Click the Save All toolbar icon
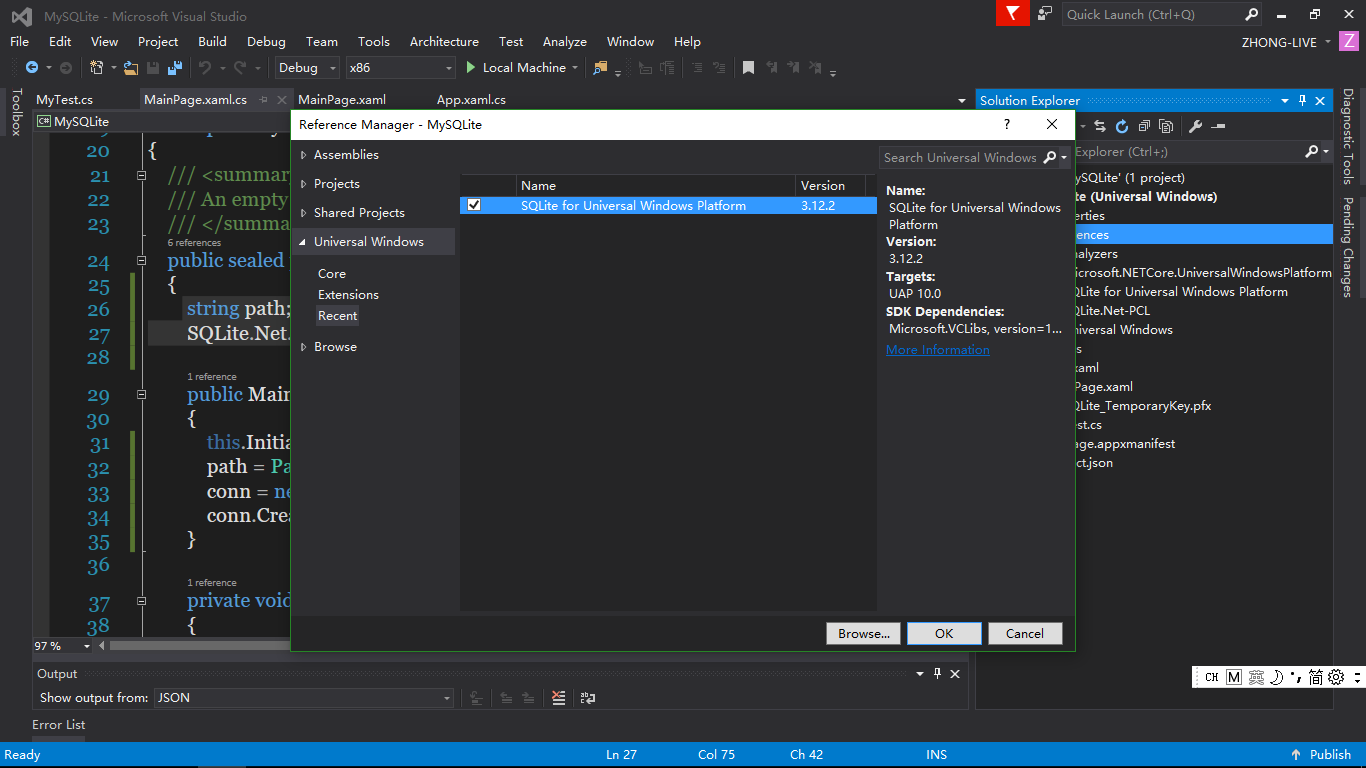1366x768 pixels. pyautogui.click(x=174, y=68)
